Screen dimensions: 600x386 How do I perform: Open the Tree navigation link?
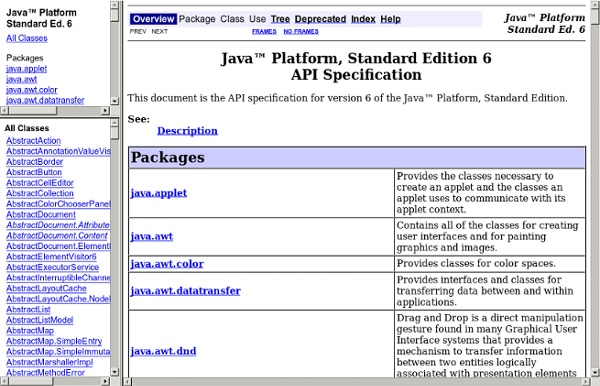click(x=280, y=19)
